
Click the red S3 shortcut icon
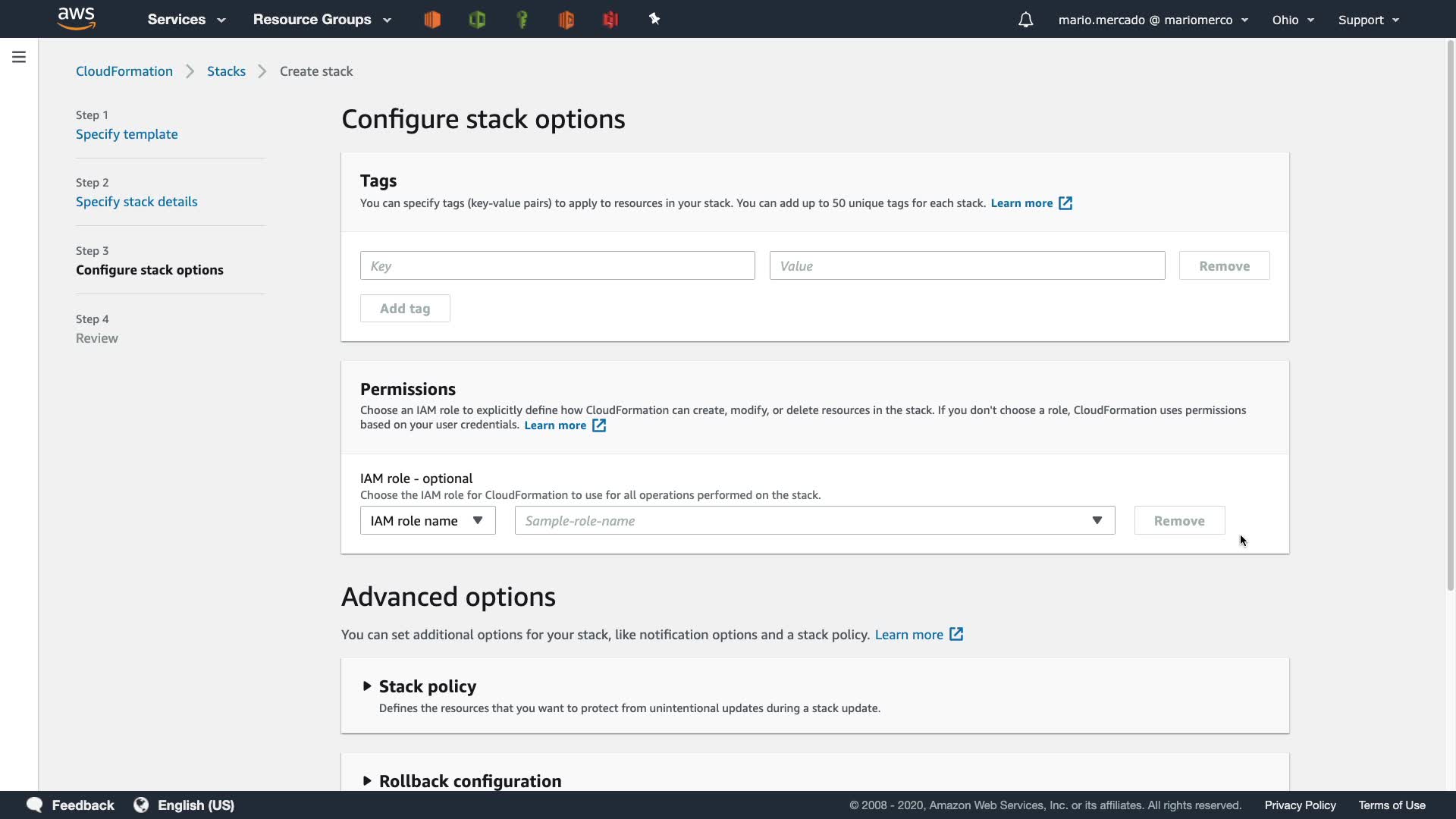pos(610,20)
